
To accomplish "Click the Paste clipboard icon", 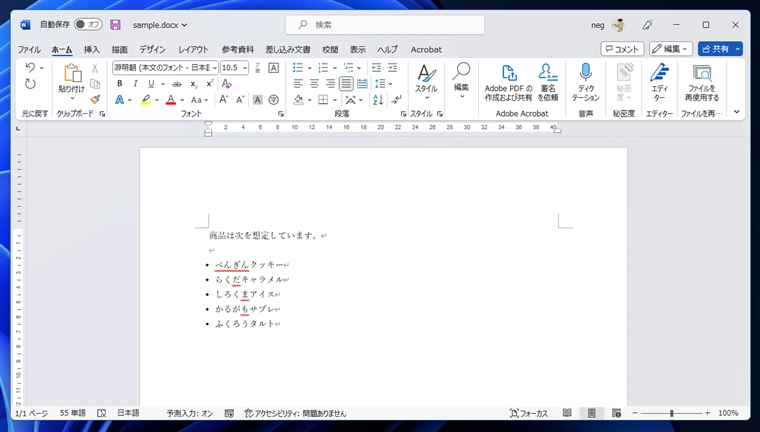I will 72,73.
